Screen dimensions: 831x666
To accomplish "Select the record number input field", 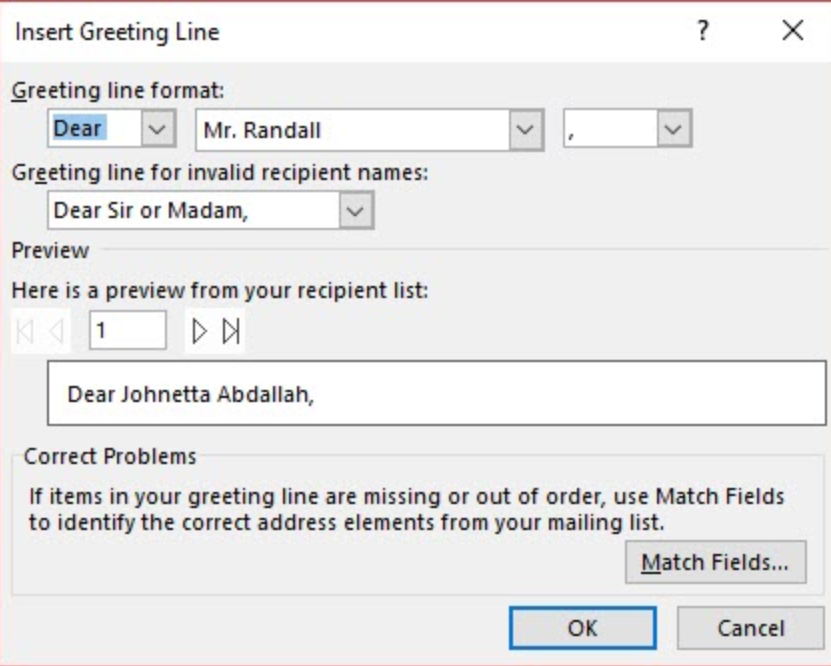I will 128,331.
